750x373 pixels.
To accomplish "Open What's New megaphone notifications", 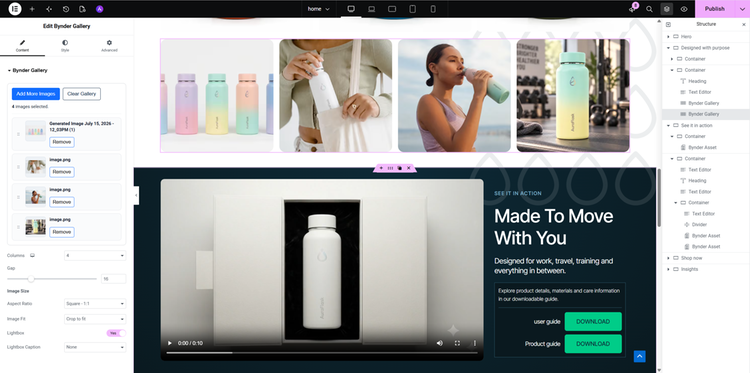I will (632, 9).
